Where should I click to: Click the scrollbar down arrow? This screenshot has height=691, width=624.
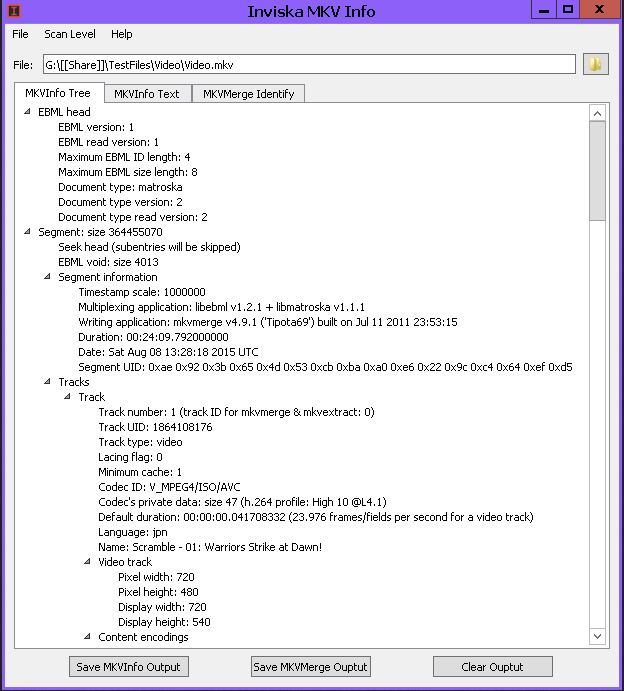click(x=598, y=636)
